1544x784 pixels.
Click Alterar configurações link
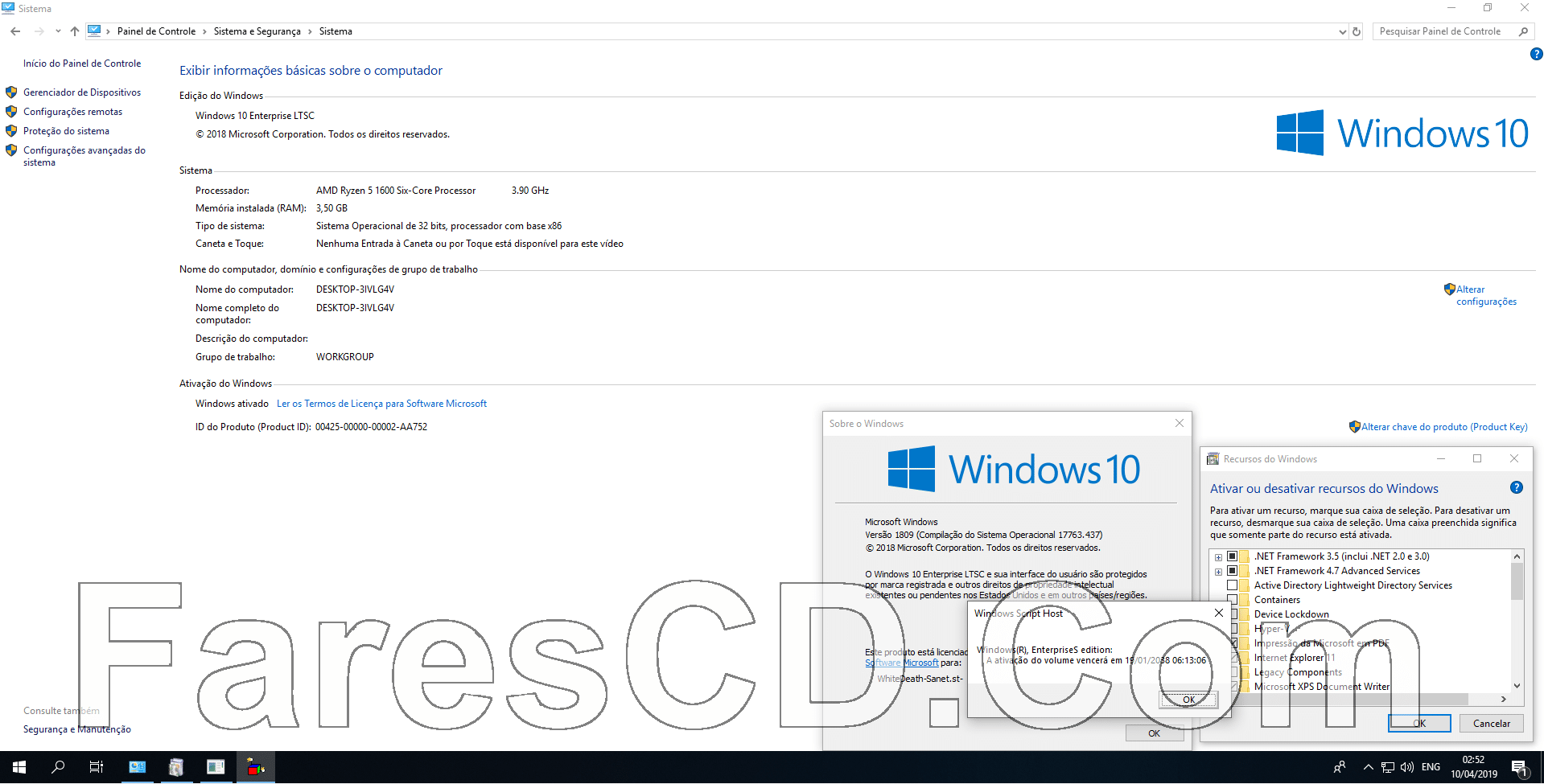click(x=1486, y=295)
